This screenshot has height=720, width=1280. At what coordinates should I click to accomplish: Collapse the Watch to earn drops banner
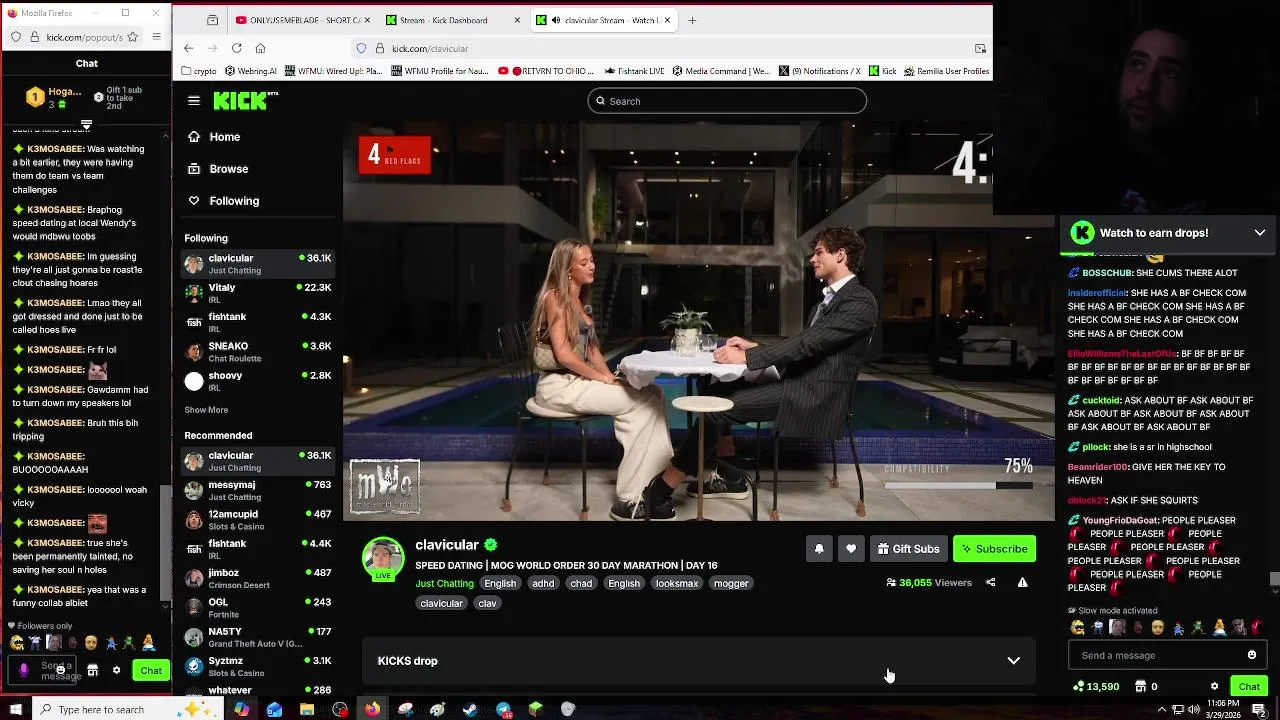point(1259,232)
